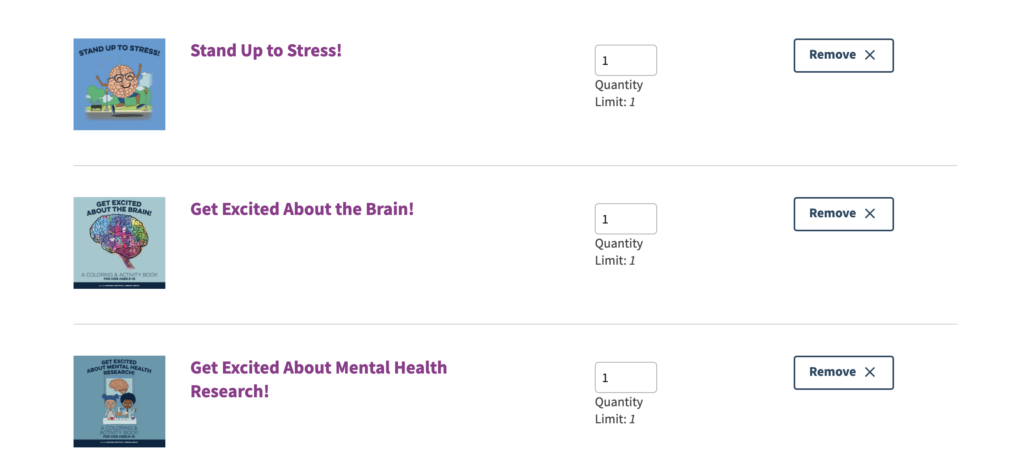Focus quantity field for Get Excited About the Brain!
Screen dimensions: 1024x468
tap(625, 219)
